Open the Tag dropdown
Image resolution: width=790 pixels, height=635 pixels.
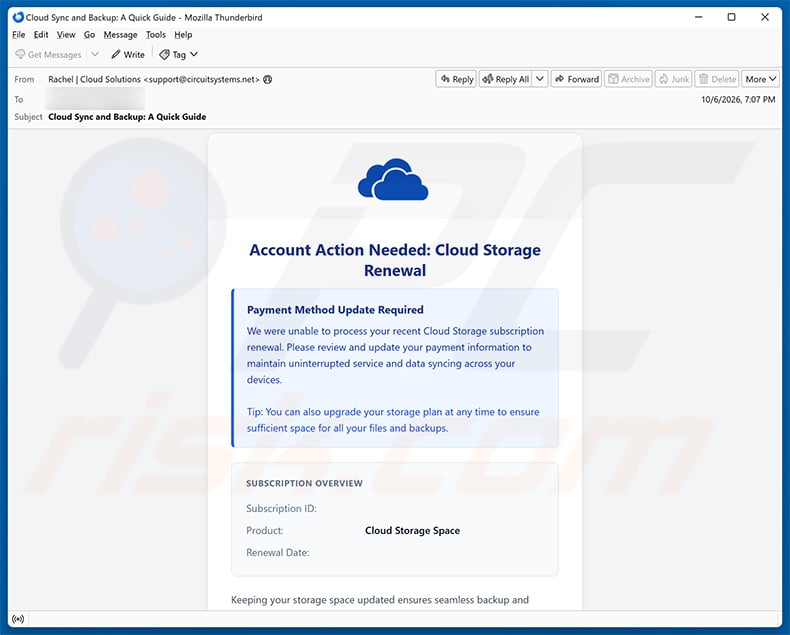178,54
